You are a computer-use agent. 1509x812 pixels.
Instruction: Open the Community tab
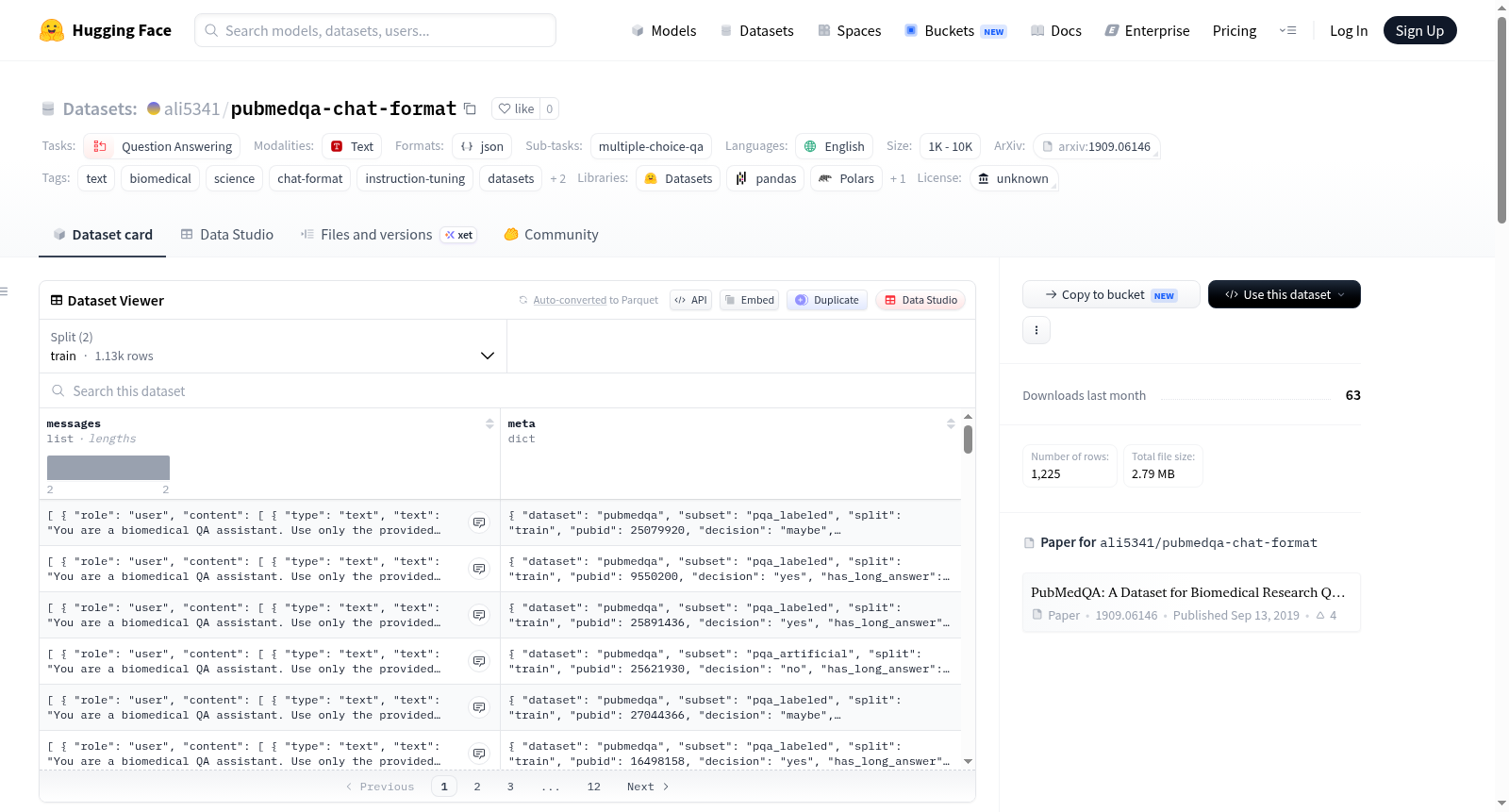coord(552,235)
